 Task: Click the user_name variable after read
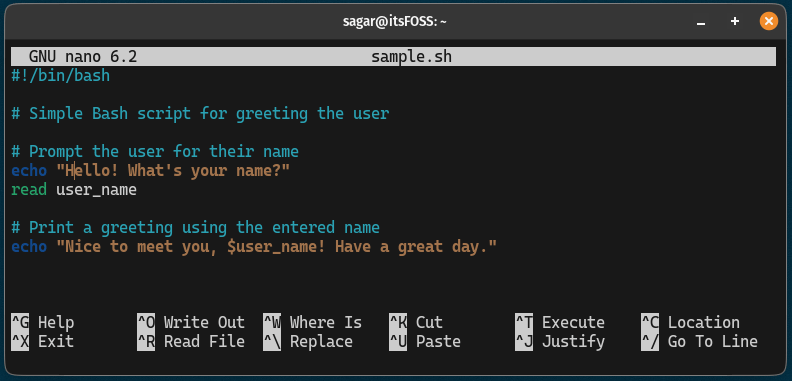tap(96, 190)
